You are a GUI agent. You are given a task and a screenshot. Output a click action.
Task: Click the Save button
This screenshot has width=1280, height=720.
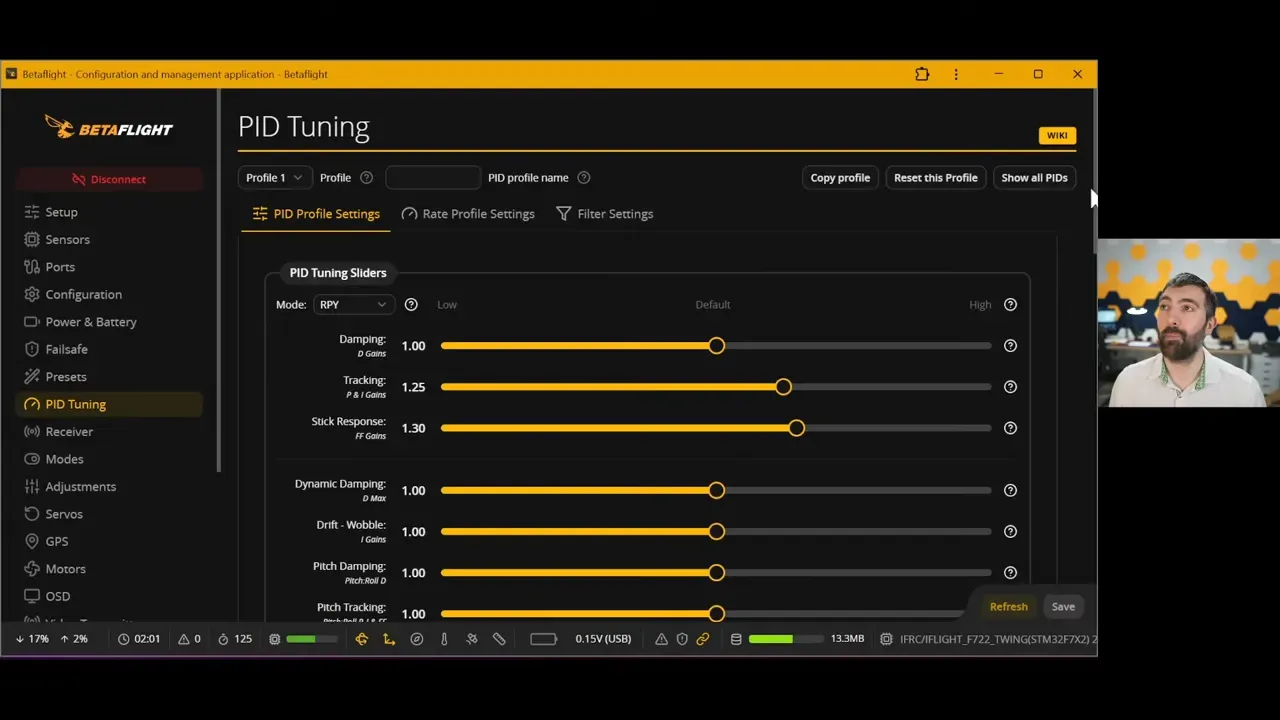tap(1063, 607)
